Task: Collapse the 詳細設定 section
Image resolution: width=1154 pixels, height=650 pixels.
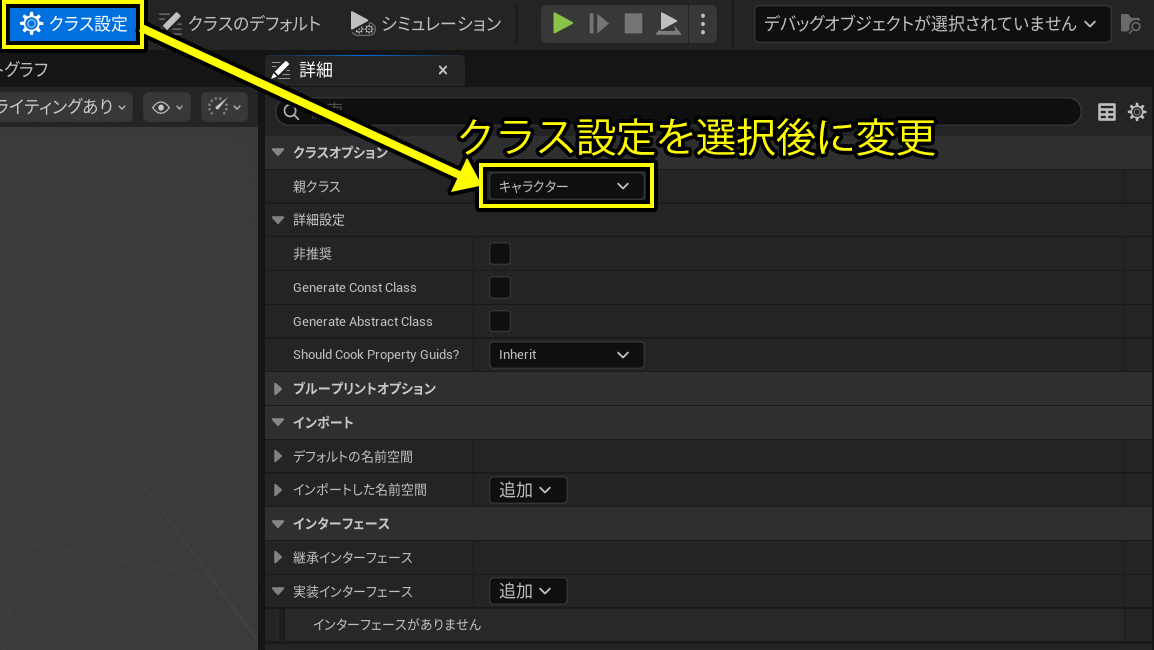Action: click(x=278, y=220)
